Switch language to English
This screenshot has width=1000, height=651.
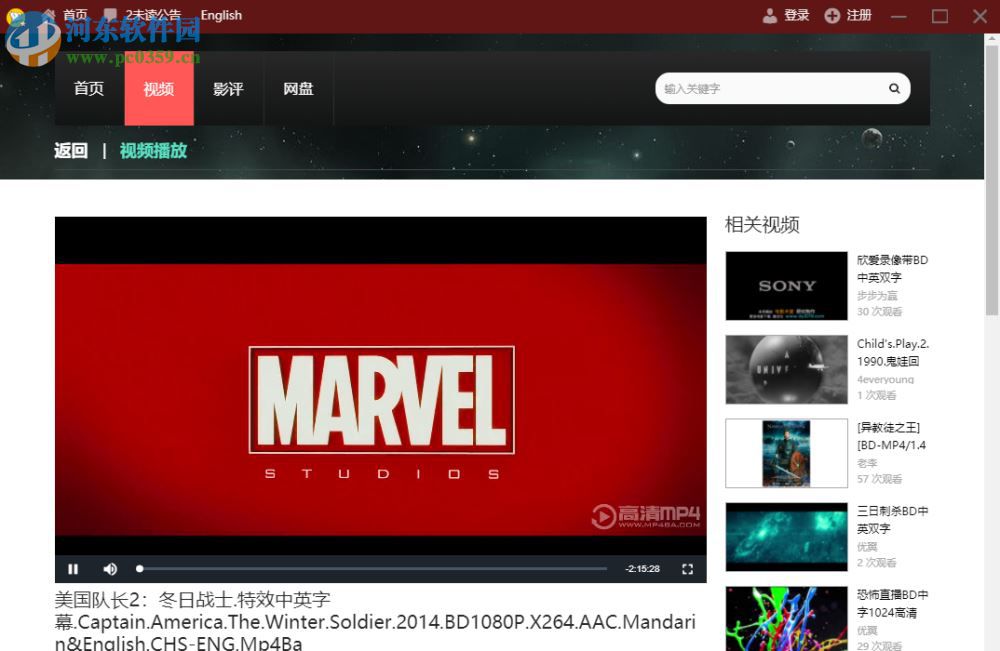click(221, 15)
